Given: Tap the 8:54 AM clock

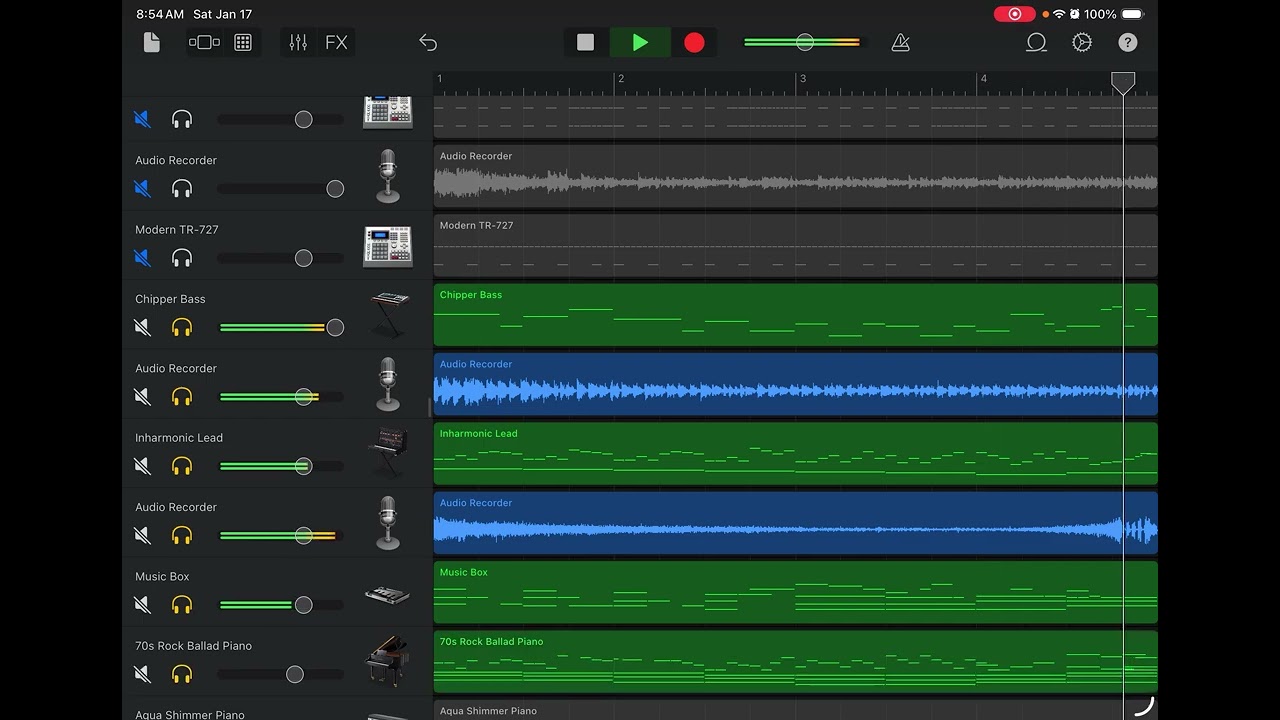Looking at the screenshot, I should 160,14.
